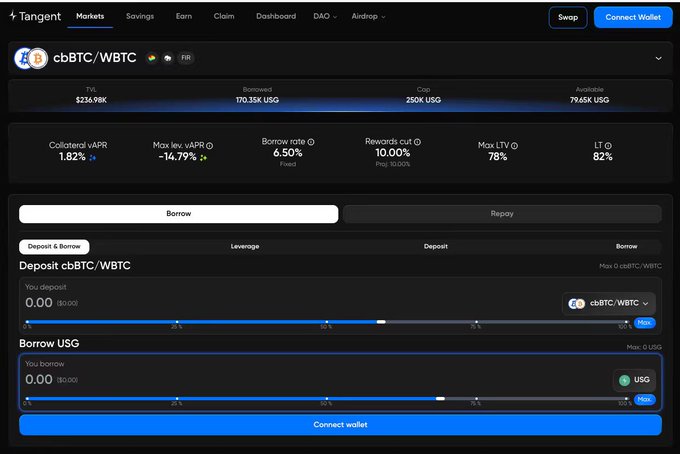Set borrow slider to the 25% mark
Viewport: 680px width, 454px height.
tap(177, 398)
